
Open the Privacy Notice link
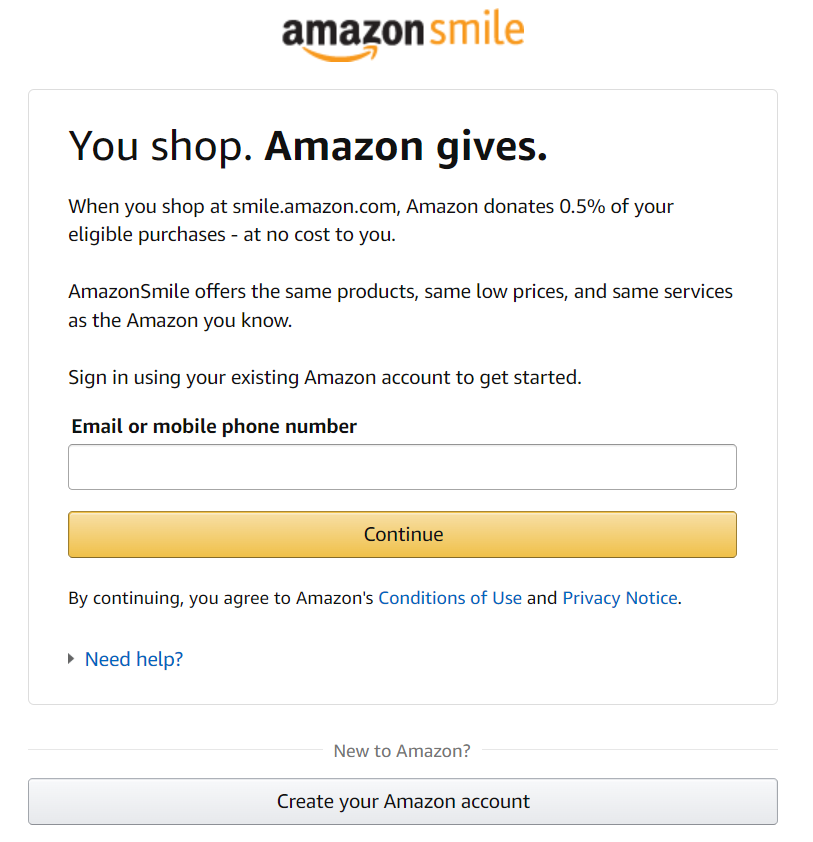click(620, 598)
